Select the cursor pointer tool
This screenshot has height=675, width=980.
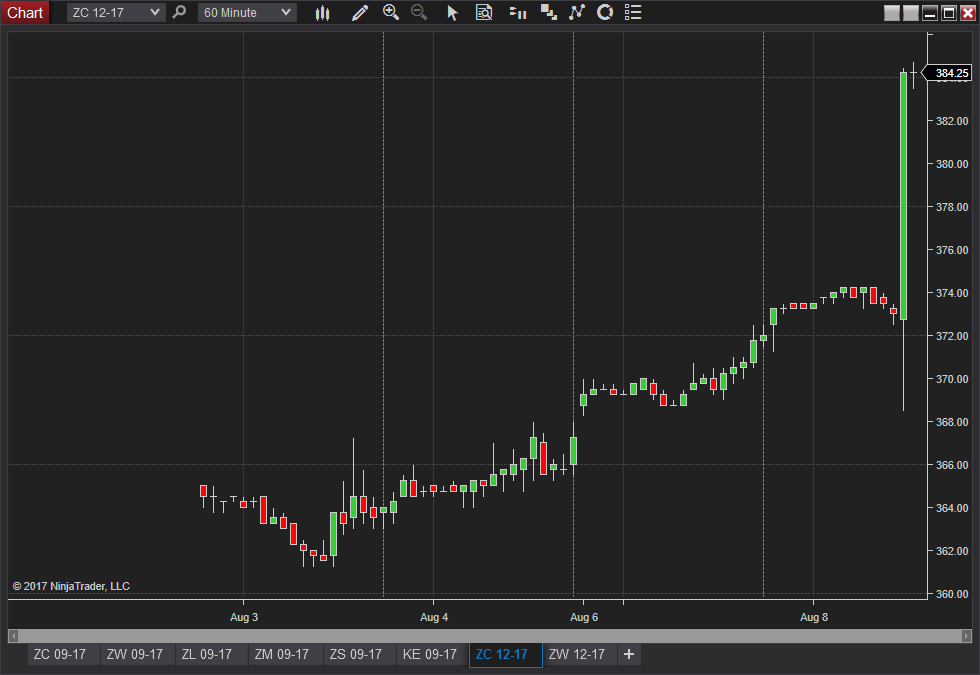click(452, 12)
